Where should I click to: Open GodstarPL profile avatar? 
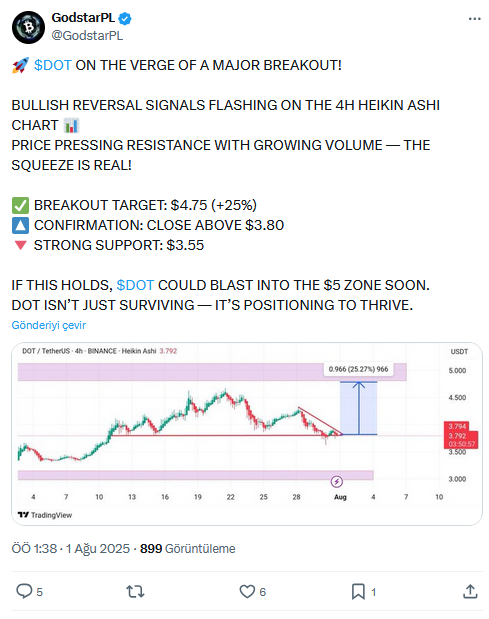coord(28,27)
